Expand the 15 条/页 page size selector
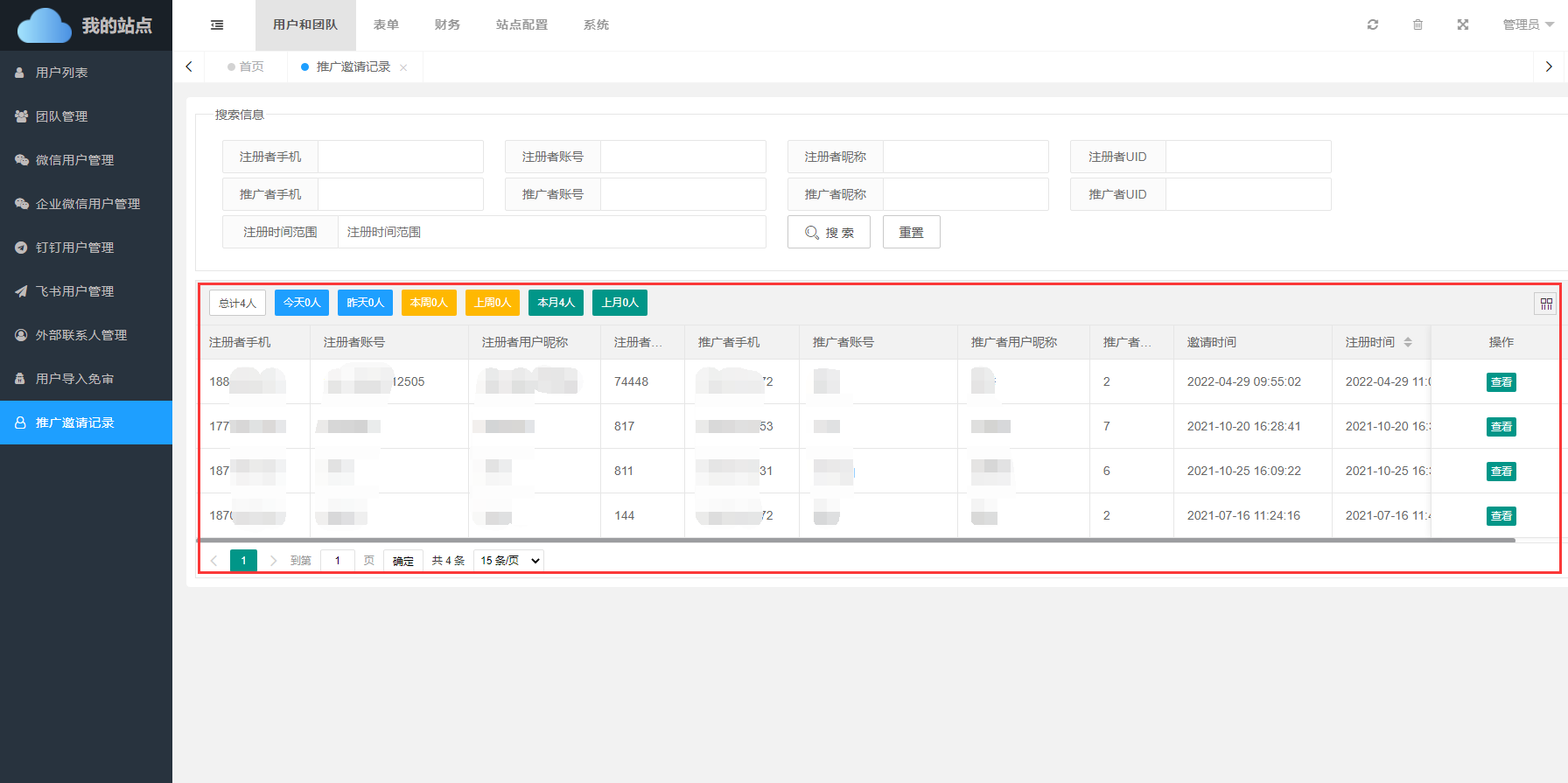The height and width of the screenshot is (783, 1568). pyautogui.click(x=508, y=560)
